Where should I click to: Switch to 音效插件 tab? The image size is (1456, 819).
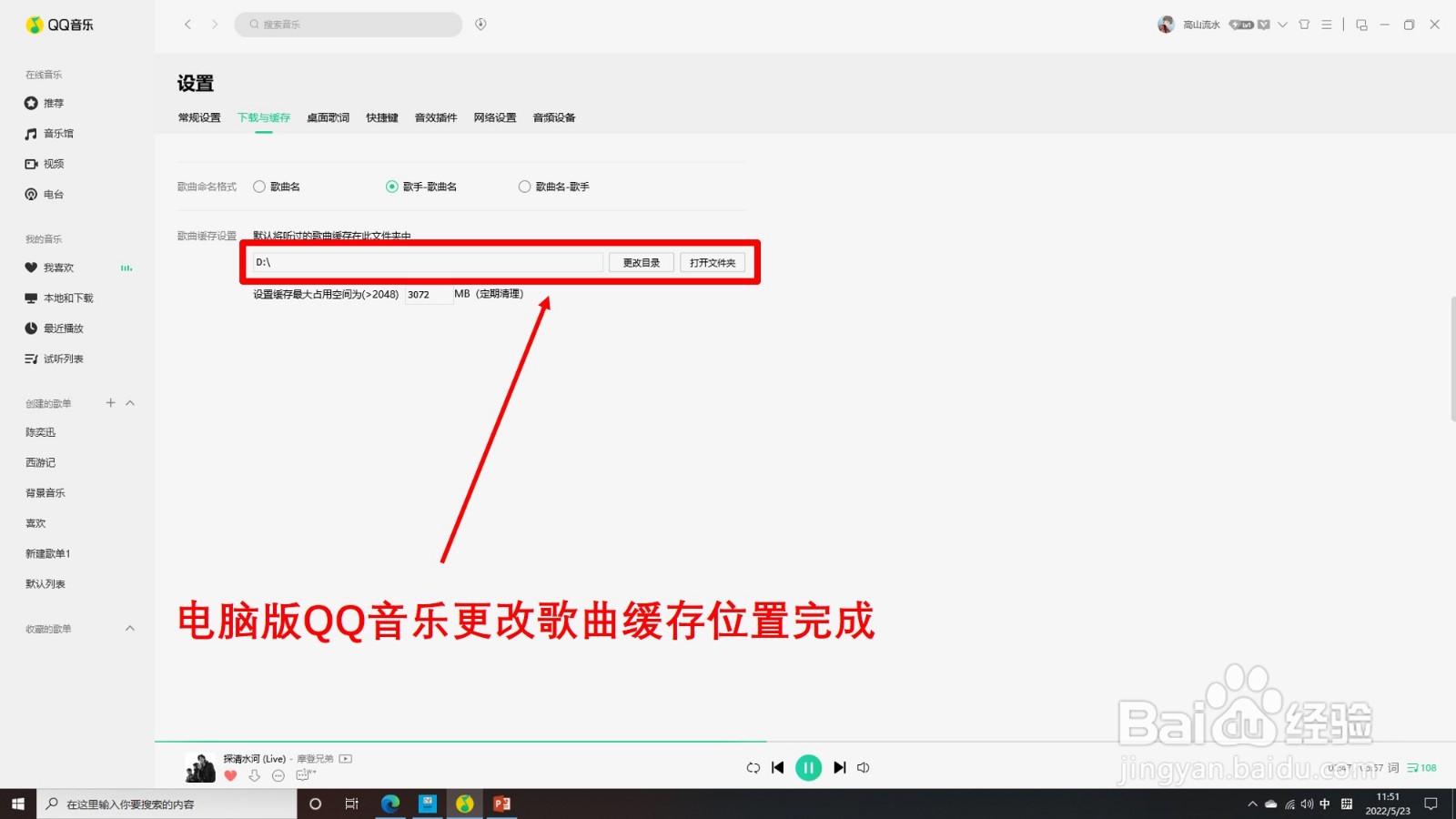(x=436, y=117)
